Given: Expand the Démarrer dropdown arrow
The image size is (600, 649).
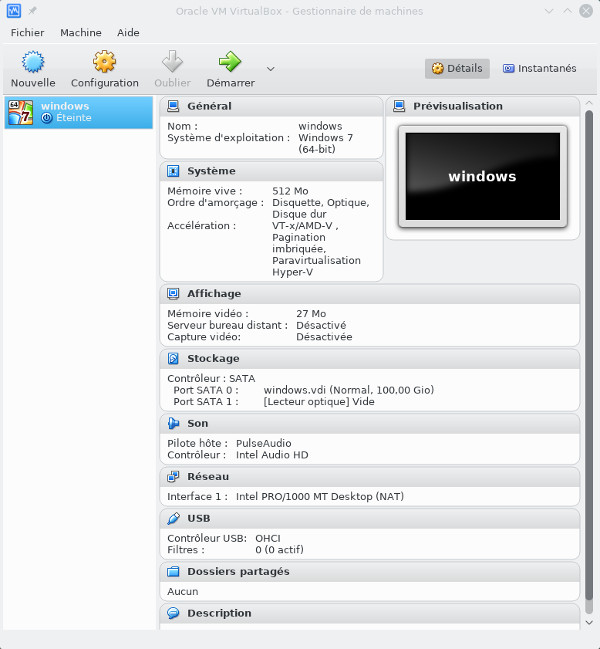Looking at the screenshot, I should [x=271, y=69].
